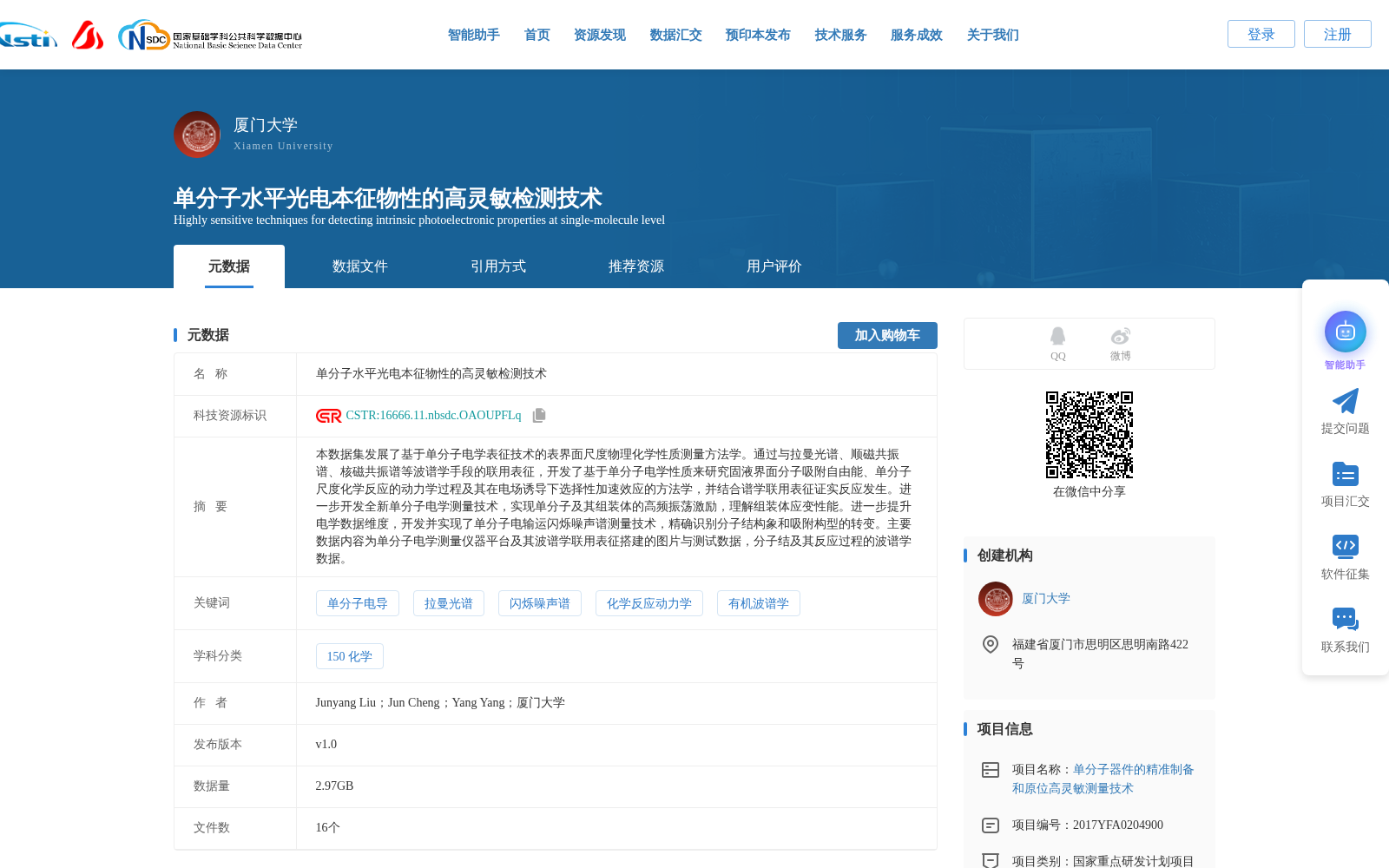Open 智能助手 in top navigation

click(474, 35)
